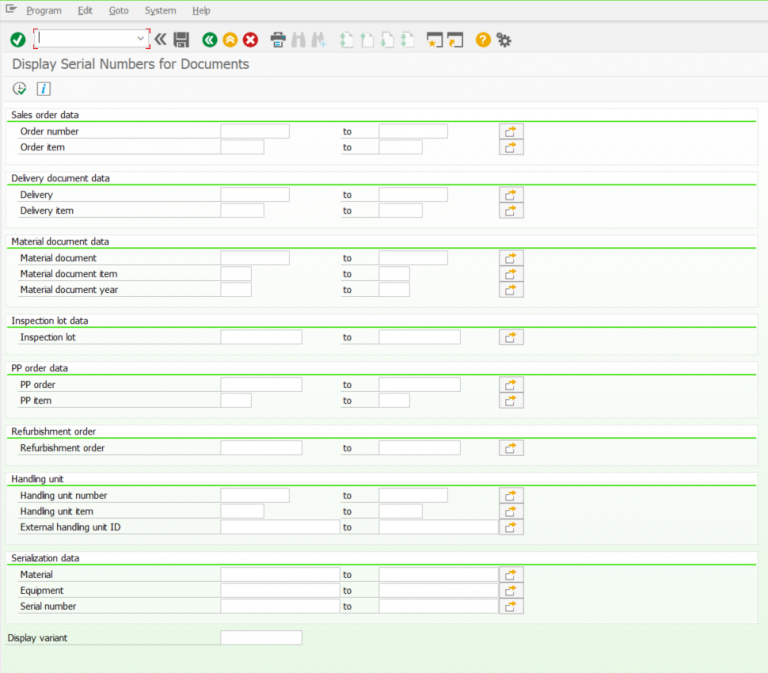Click the red Cancel icon
This screenshot has width=768, height=673.
(250, 39)
